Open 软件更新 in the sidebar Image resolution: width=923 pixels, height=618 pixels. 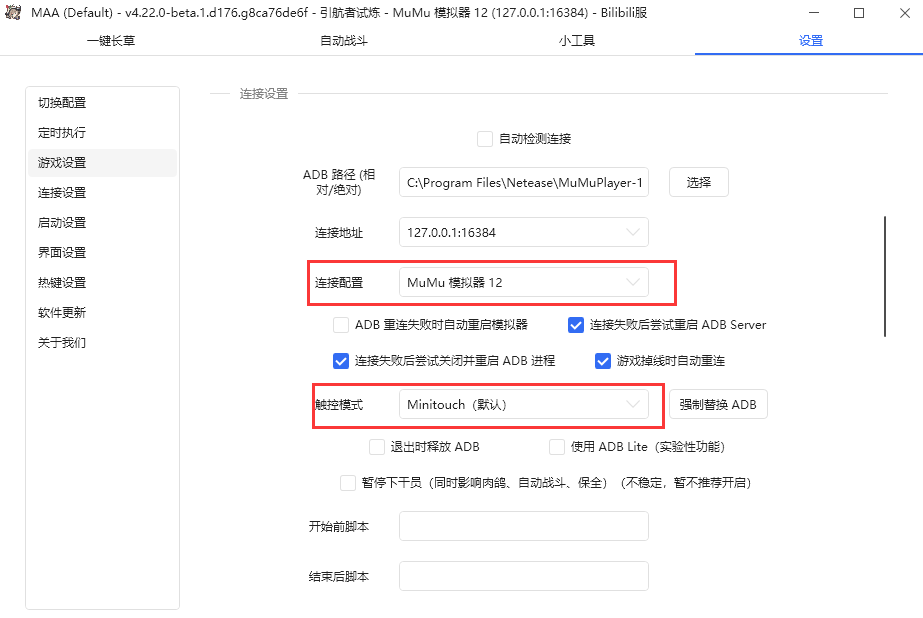click(x=62, y=313)
